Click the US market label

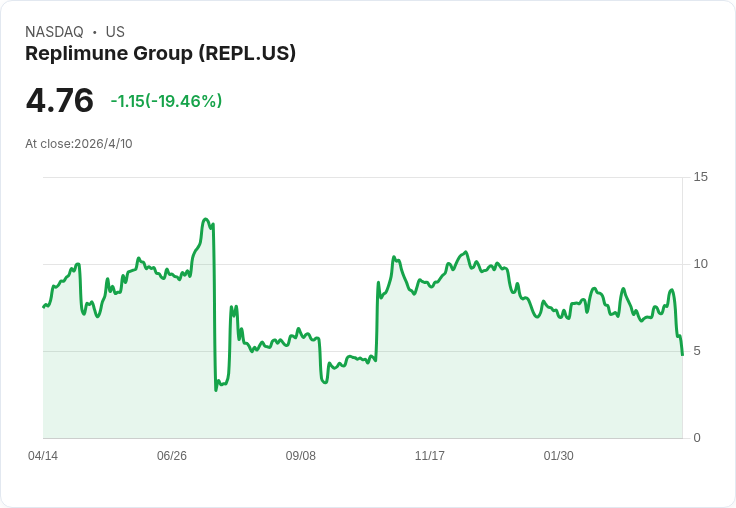[115, 32]
